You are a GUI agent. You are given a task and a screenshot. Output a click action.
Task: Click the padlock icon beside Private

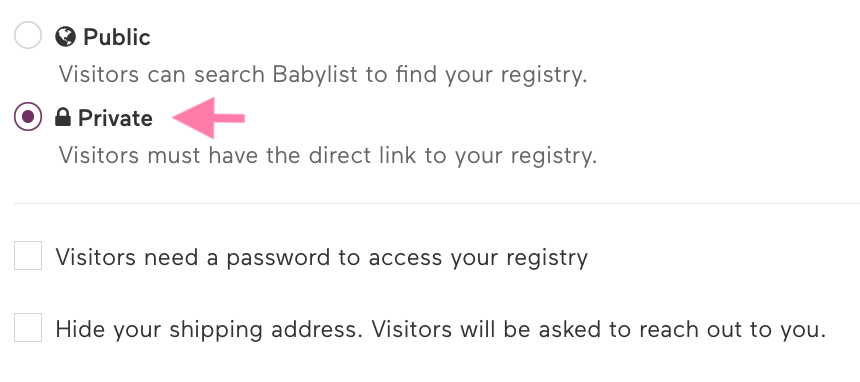click(63, 117)
